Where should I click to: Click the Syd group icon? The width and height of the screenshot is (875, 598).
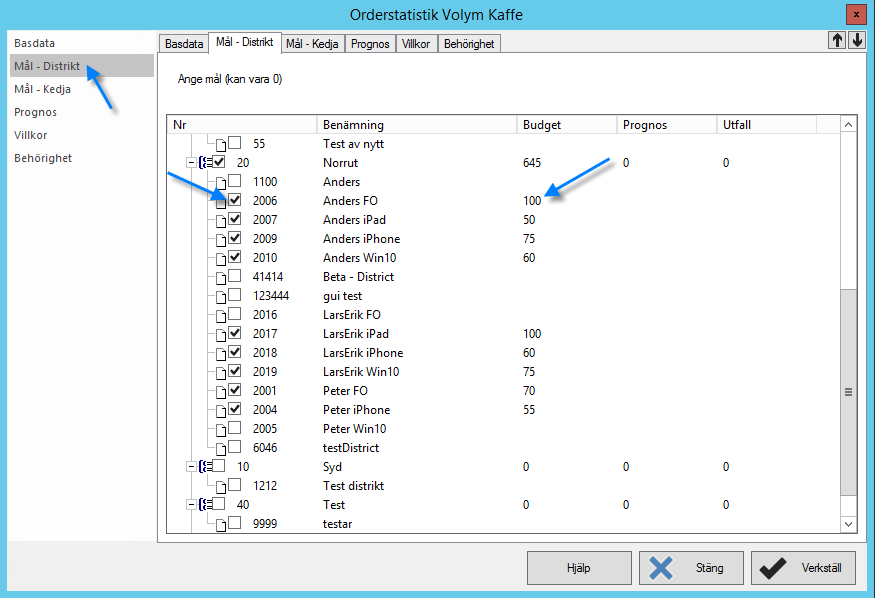(205, 466)
